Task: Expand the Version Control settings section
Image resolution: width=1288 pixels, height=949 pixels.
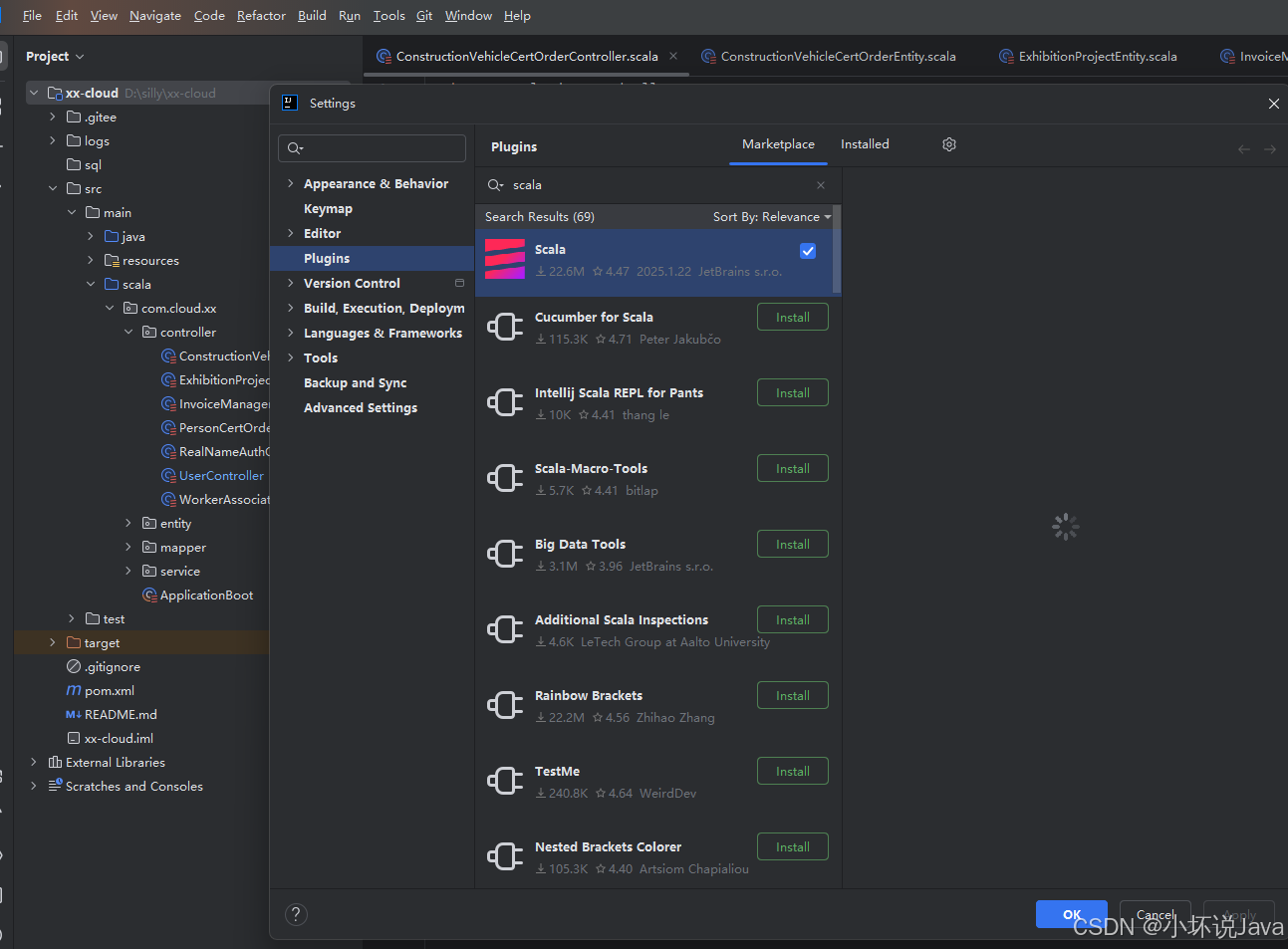Action: point(290,283)
